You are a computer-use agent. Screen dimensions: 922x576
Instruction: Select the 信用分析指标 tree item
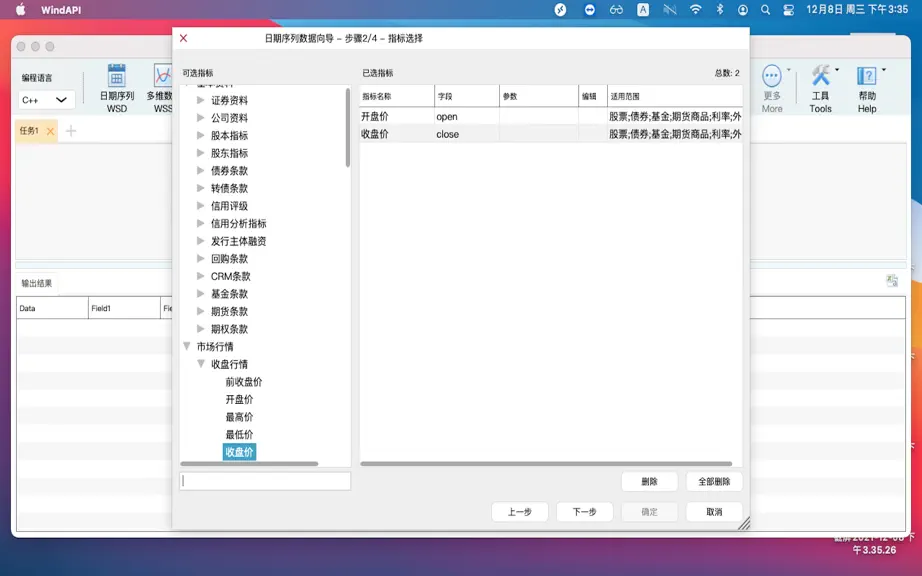(239, 224)
